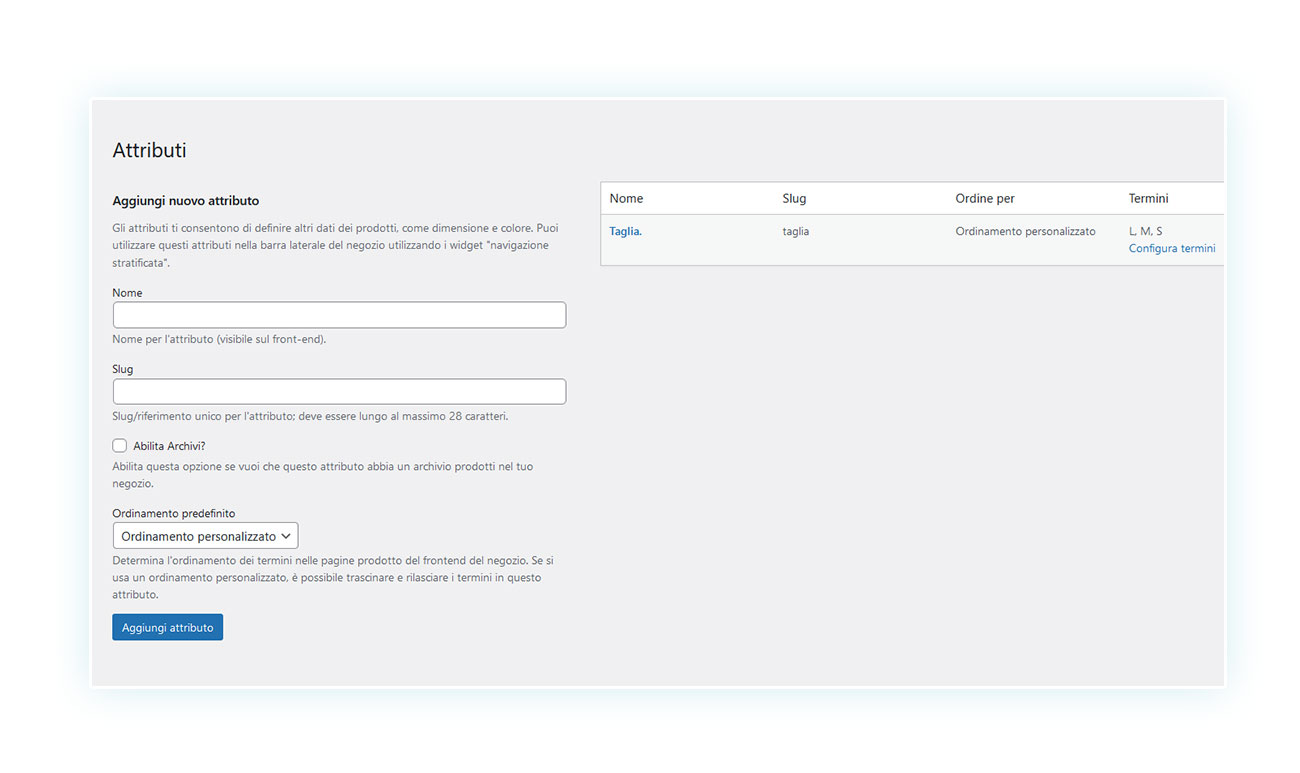This screenshot has height=773, width=1300.
Task: Open the Taglia attribute link
Action: click(x=625, y=231)
